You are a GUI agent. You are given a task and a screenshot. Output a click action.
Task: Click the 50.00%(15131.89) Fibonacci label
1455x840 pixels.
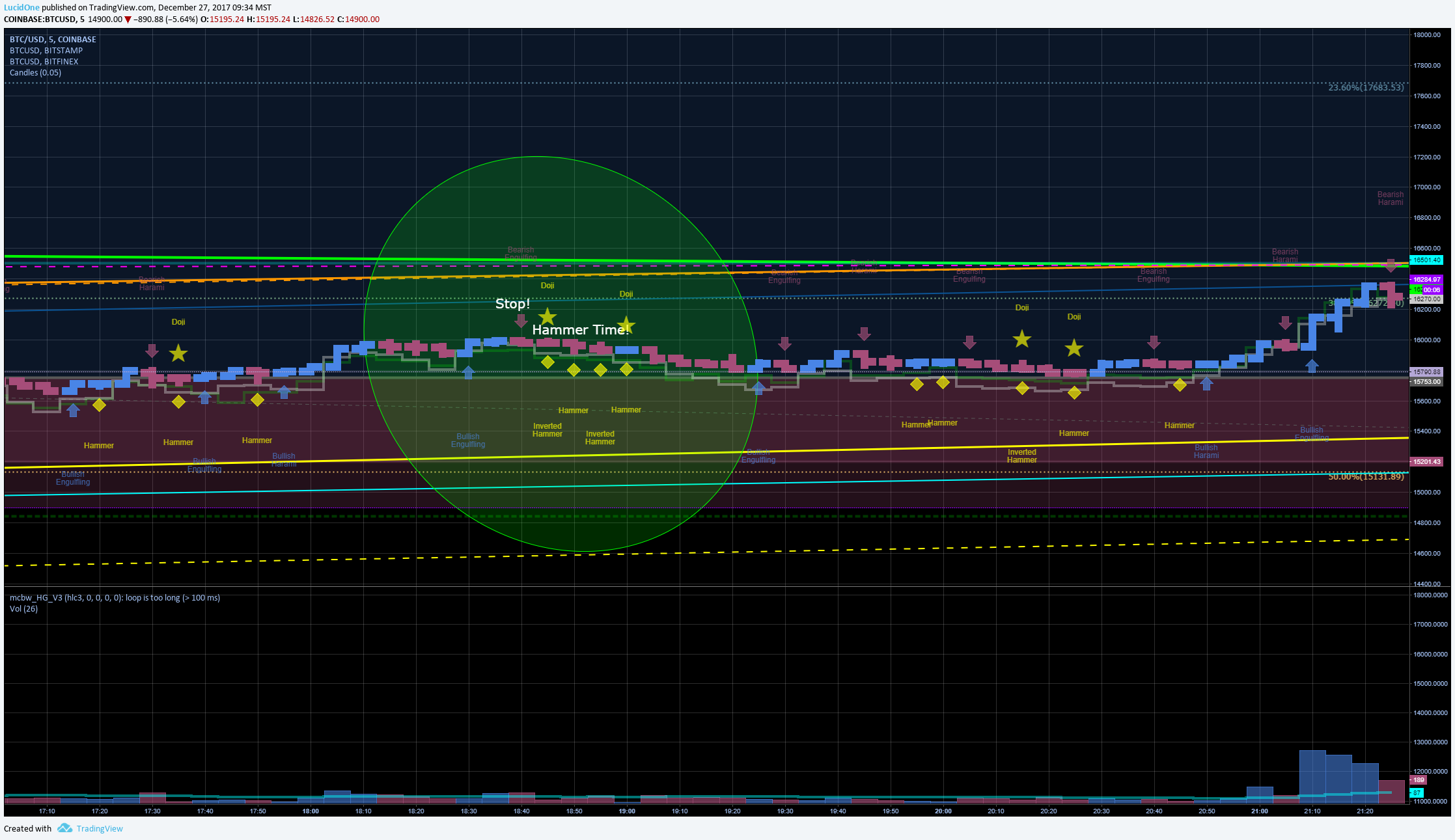click(x=1366, y=476)
